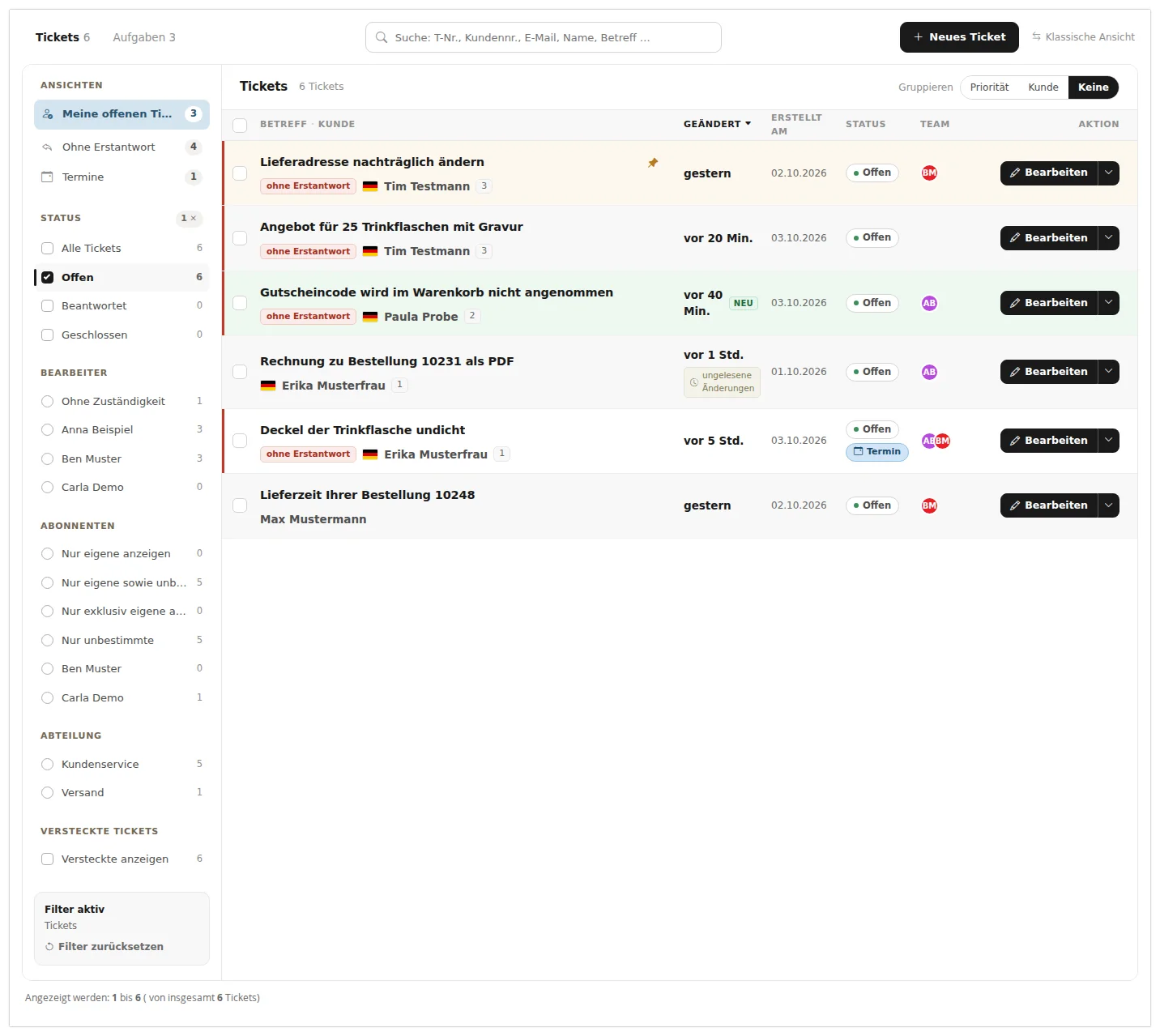Click the ticket search input field
Viewport: 1160px width, 1036px height.
544,37
